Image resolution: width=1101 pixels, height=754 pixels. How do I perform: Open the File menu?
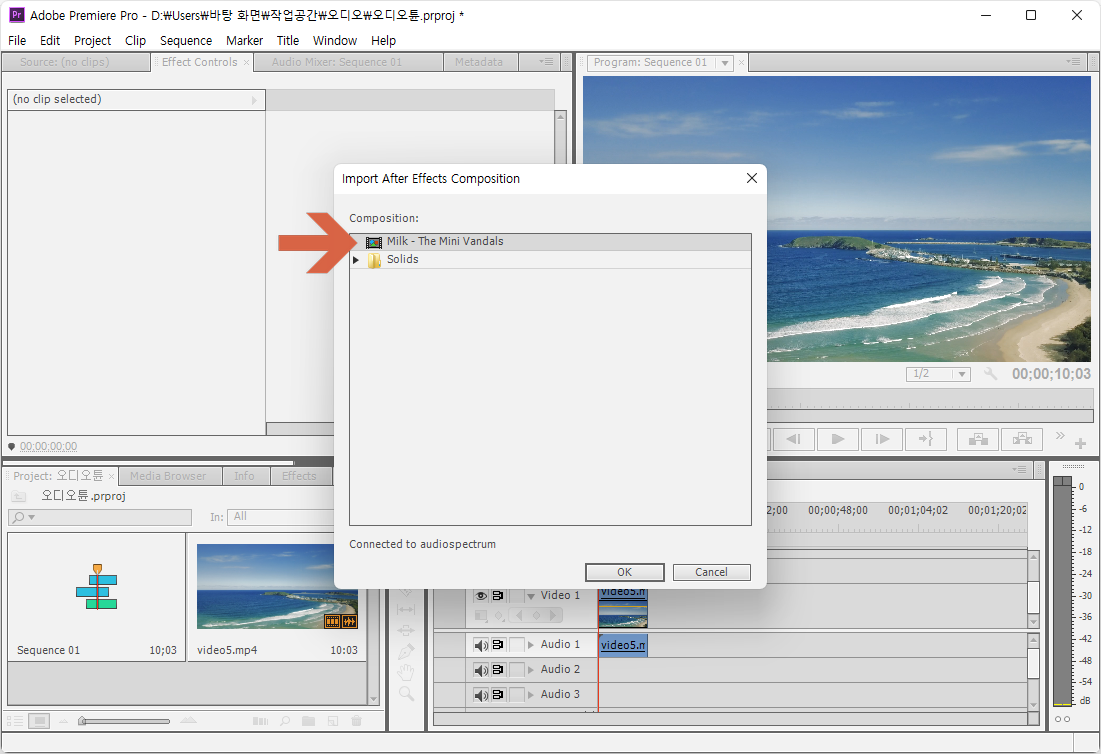click(17, 41)
